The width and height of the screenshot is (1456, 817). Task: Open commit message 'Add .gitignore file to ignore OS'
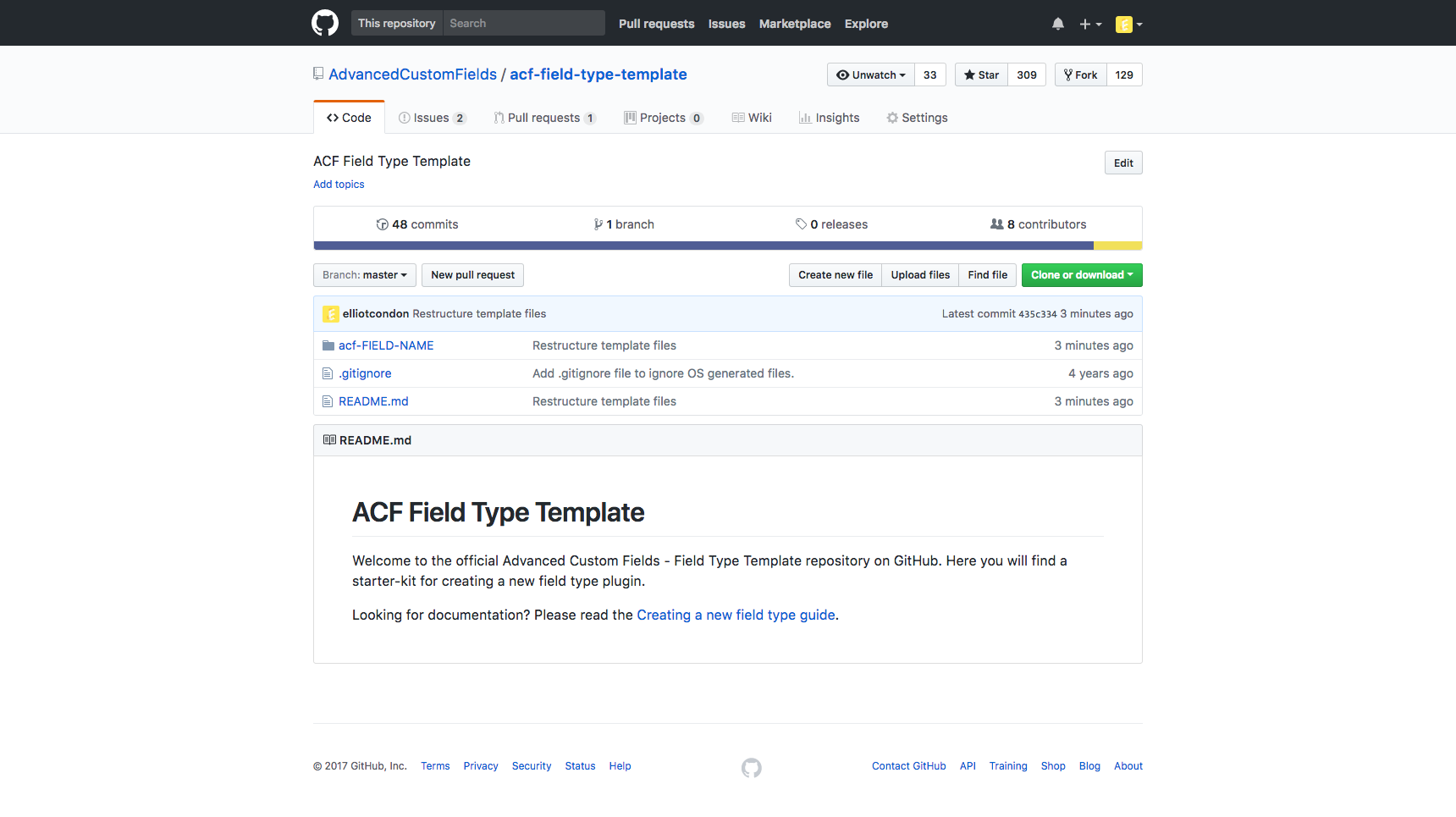663,373
